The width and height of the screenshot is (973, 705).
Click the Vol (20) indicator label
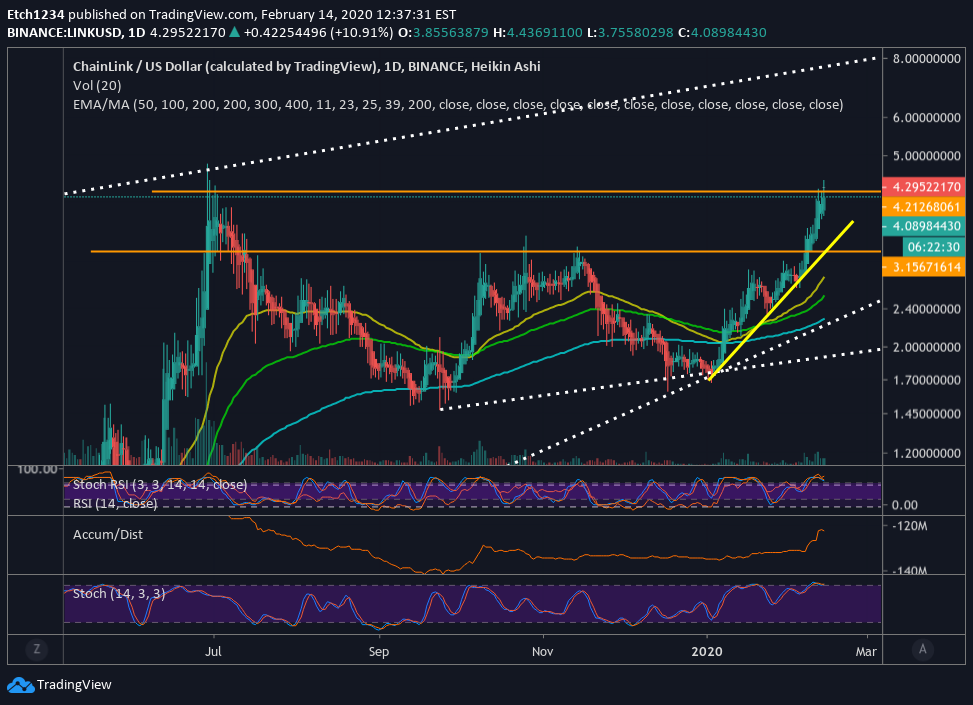click(97, 86)
